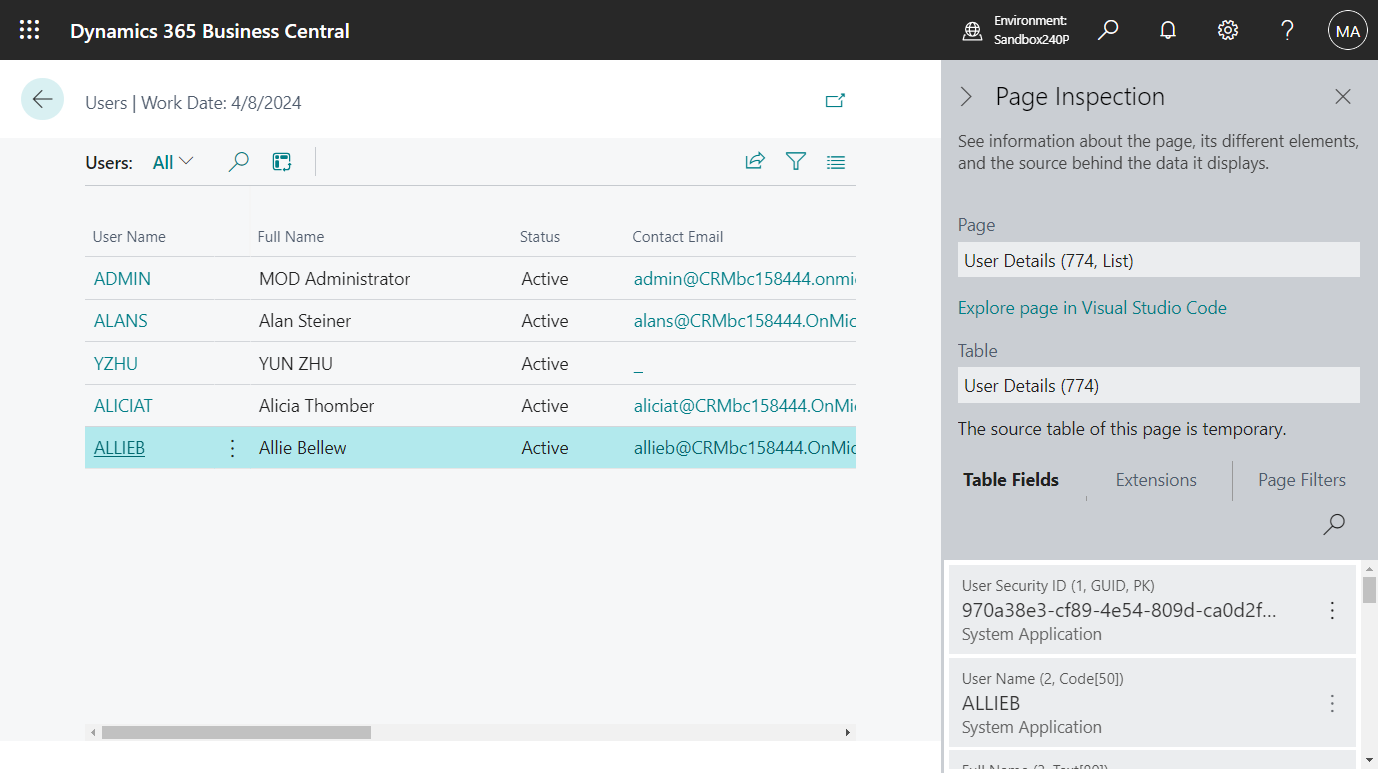
Task: Click the MA account avatar
Action: 1347,30
